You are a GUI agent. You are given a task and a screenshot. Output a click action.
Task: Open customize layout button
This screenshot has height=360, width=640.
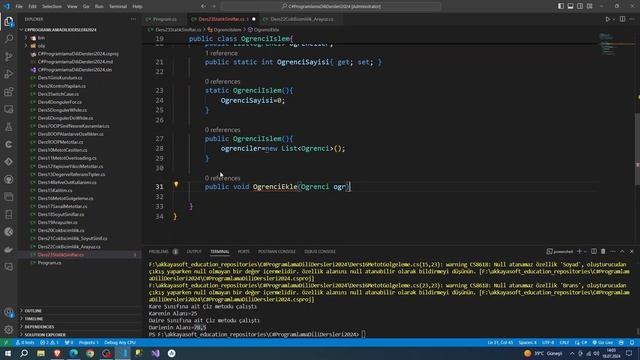pos(590,6)
